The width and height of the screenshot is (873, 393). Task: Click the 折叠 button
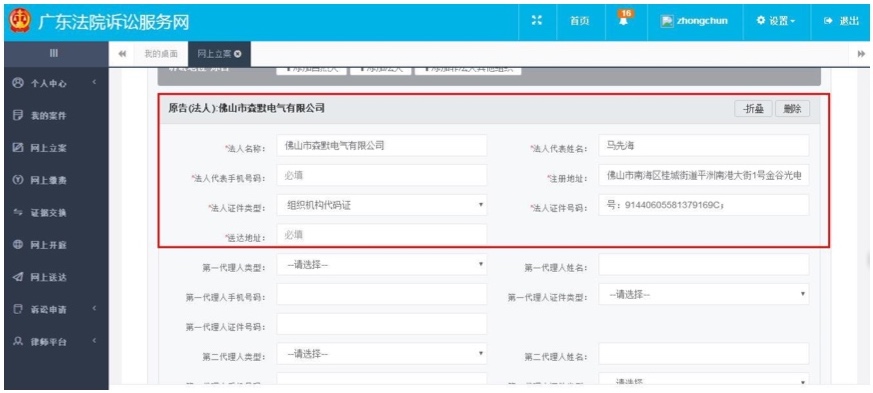click(x=753, y=109)
